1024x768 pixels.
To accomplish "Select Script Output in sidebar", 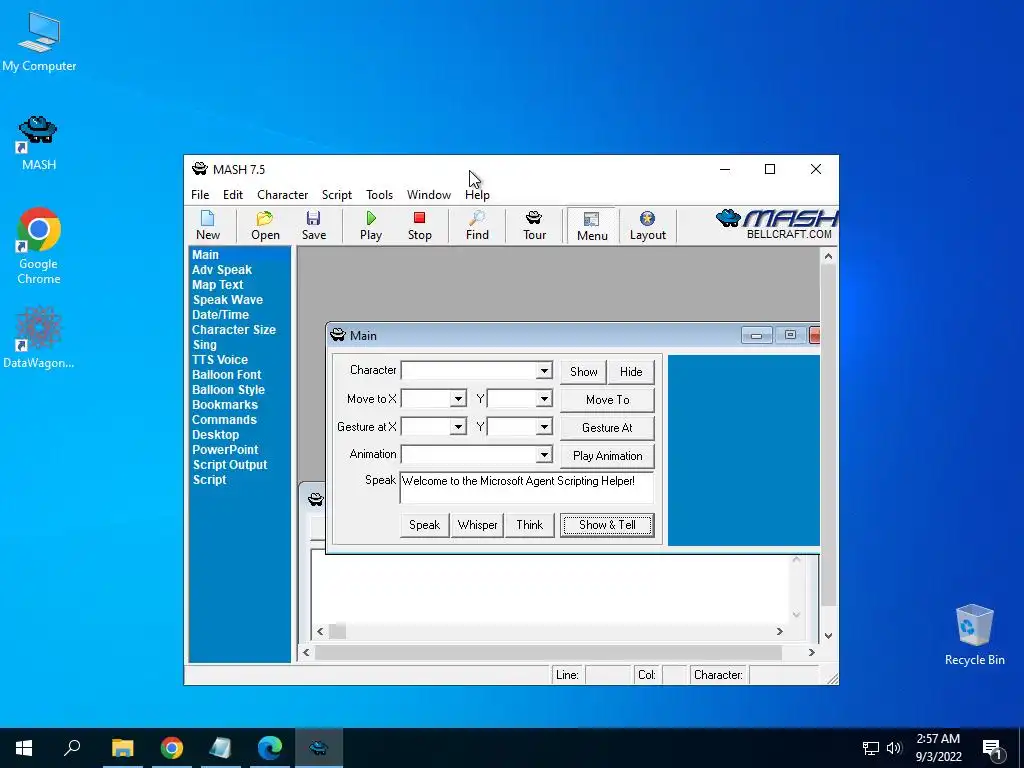I will pos(230,465).
